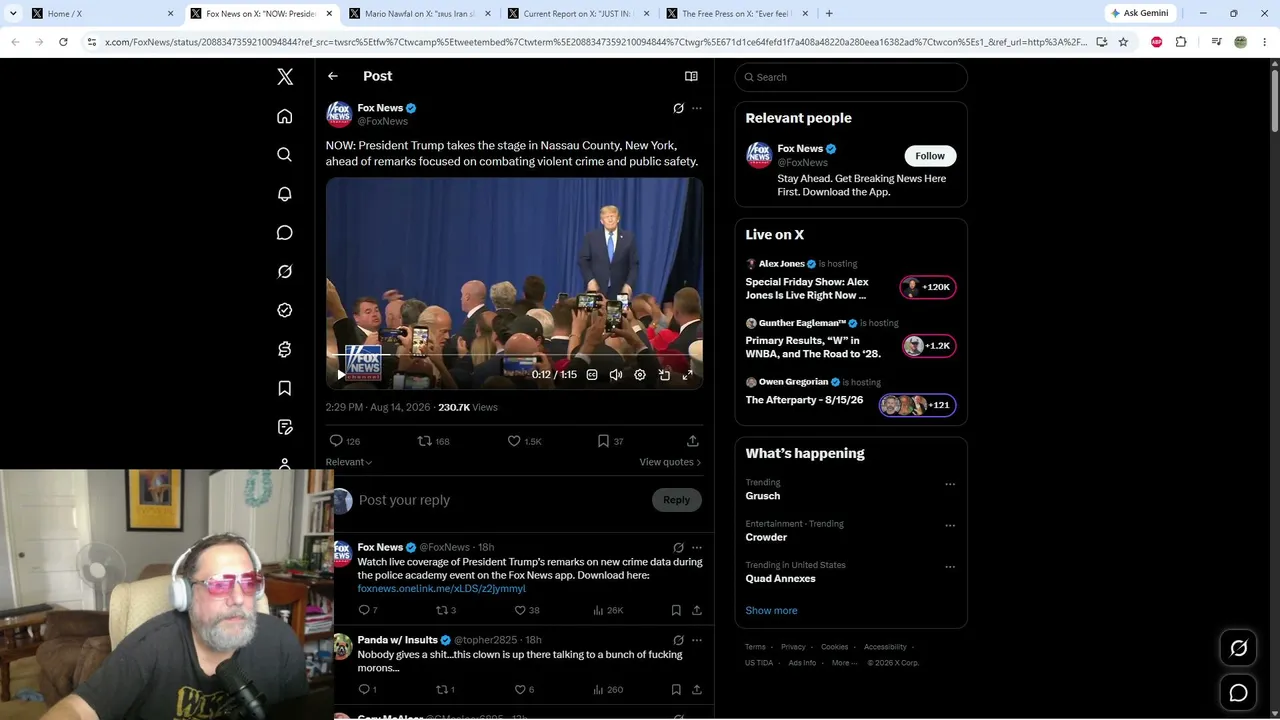
Task: Open the Extensions puzzle icon
Action: pyautogui.click(x=1181, y=42)
